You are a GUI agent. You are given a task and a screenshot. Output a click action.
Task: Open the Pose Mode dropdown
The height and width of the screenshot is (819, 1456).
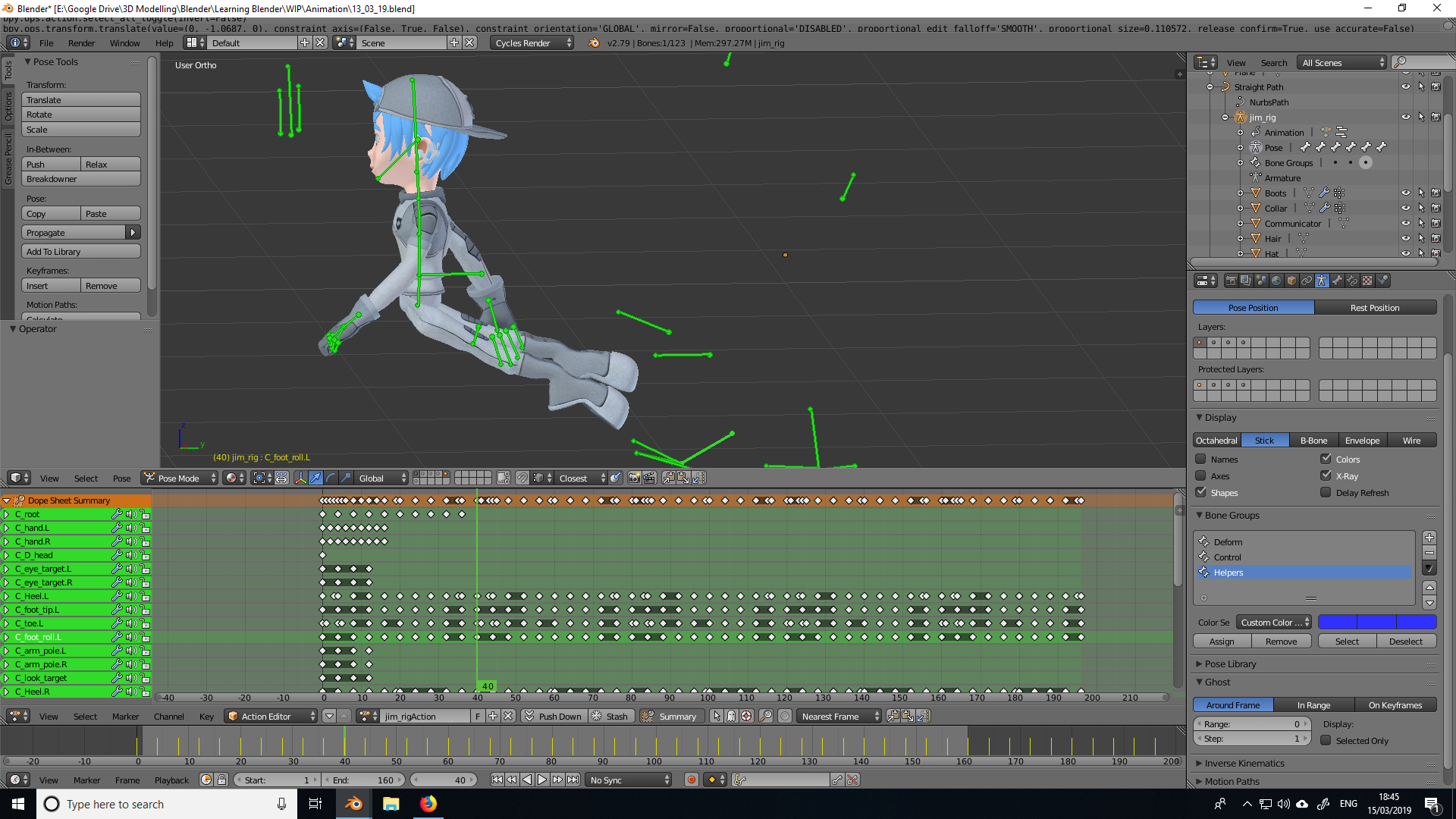pyautogui.click(x=180, y=479)
